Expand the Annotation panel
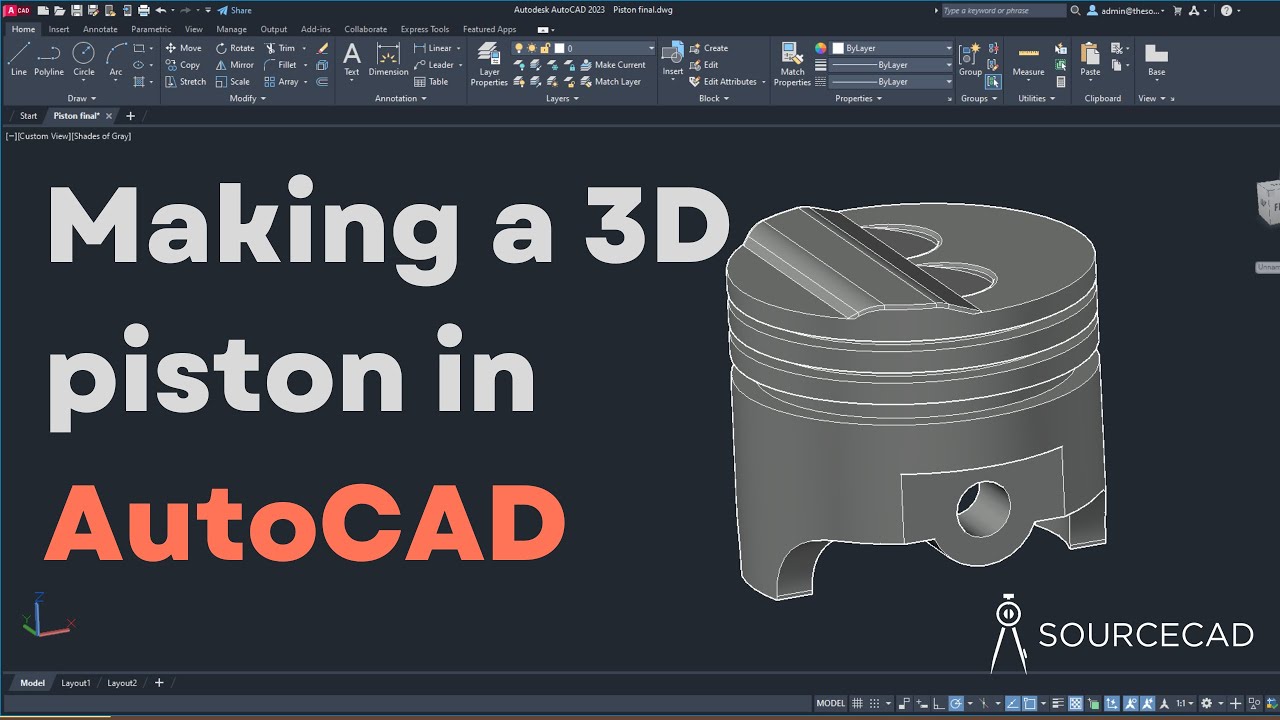This screenshot has width=1280, height=720. (400, 98)
